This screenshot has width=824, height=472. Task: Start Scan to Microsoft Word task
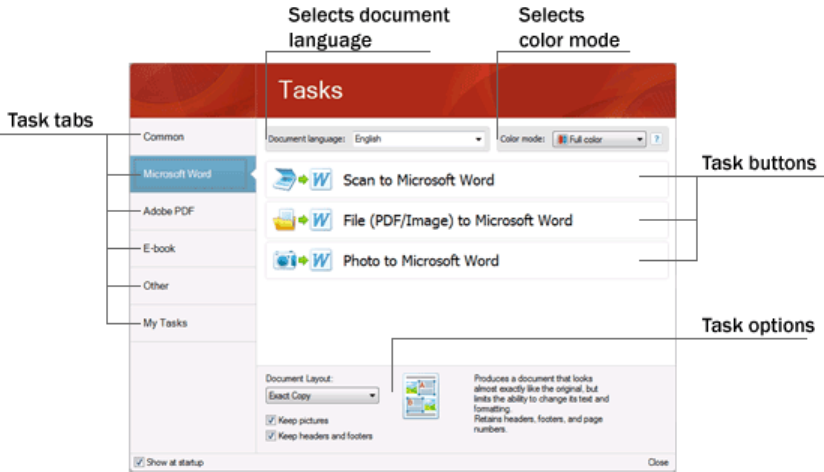(467, 180)
